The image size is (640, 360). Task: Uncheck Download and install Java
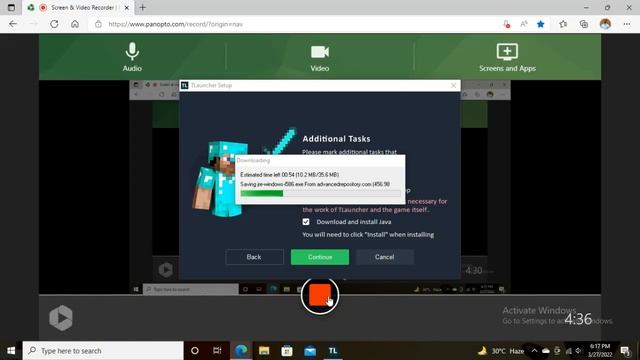click(306, 222)
